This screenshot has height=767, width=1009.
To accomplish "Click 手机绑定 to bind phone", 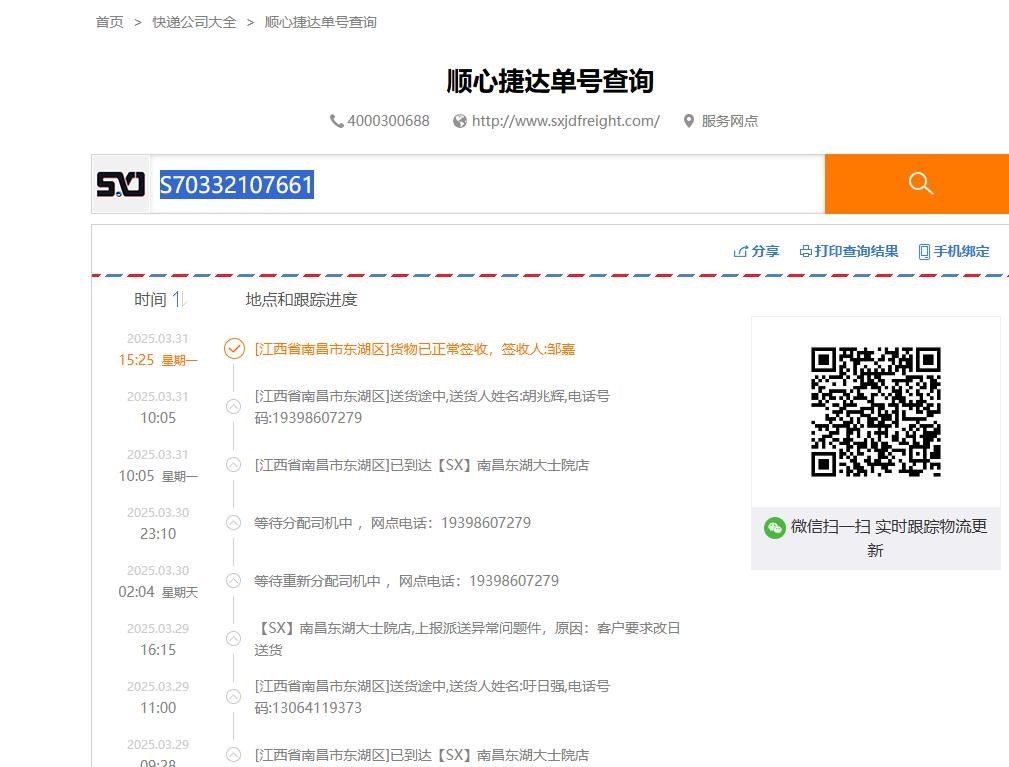I will click(x=954, y=251).
